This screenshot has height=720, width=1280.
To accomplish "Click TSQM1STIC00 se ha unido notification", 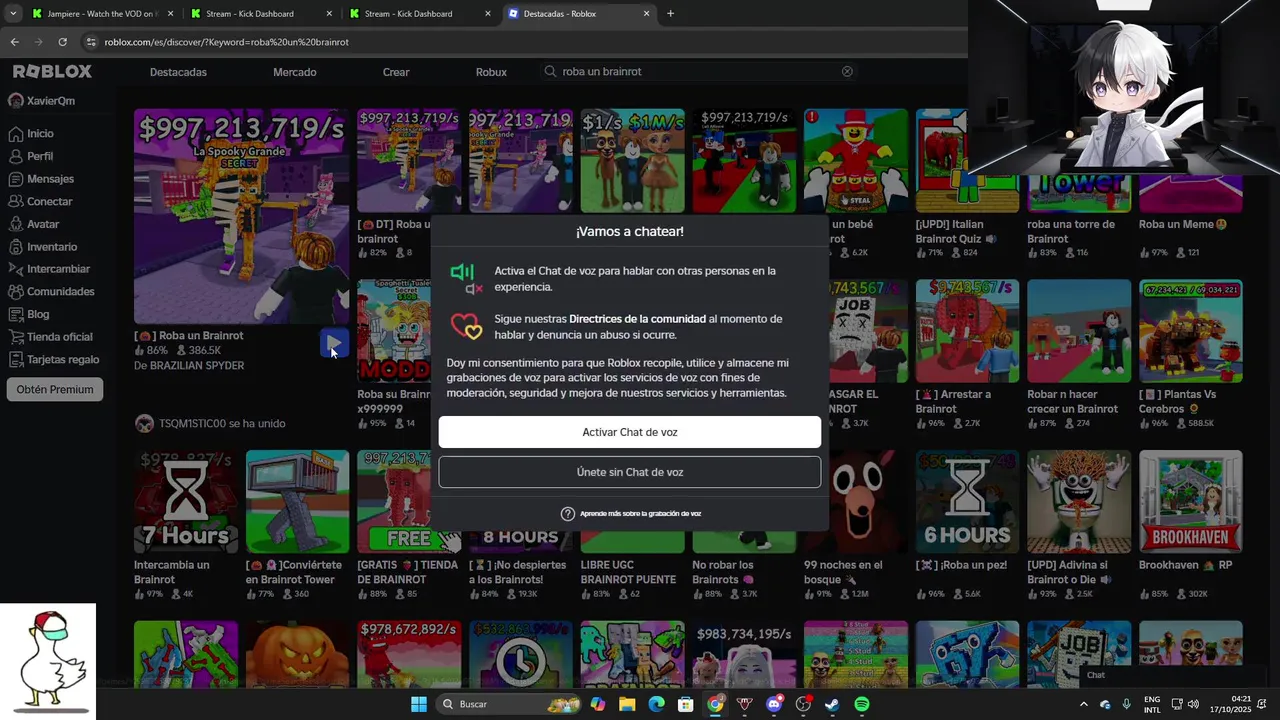I will [x=210, y=424].
